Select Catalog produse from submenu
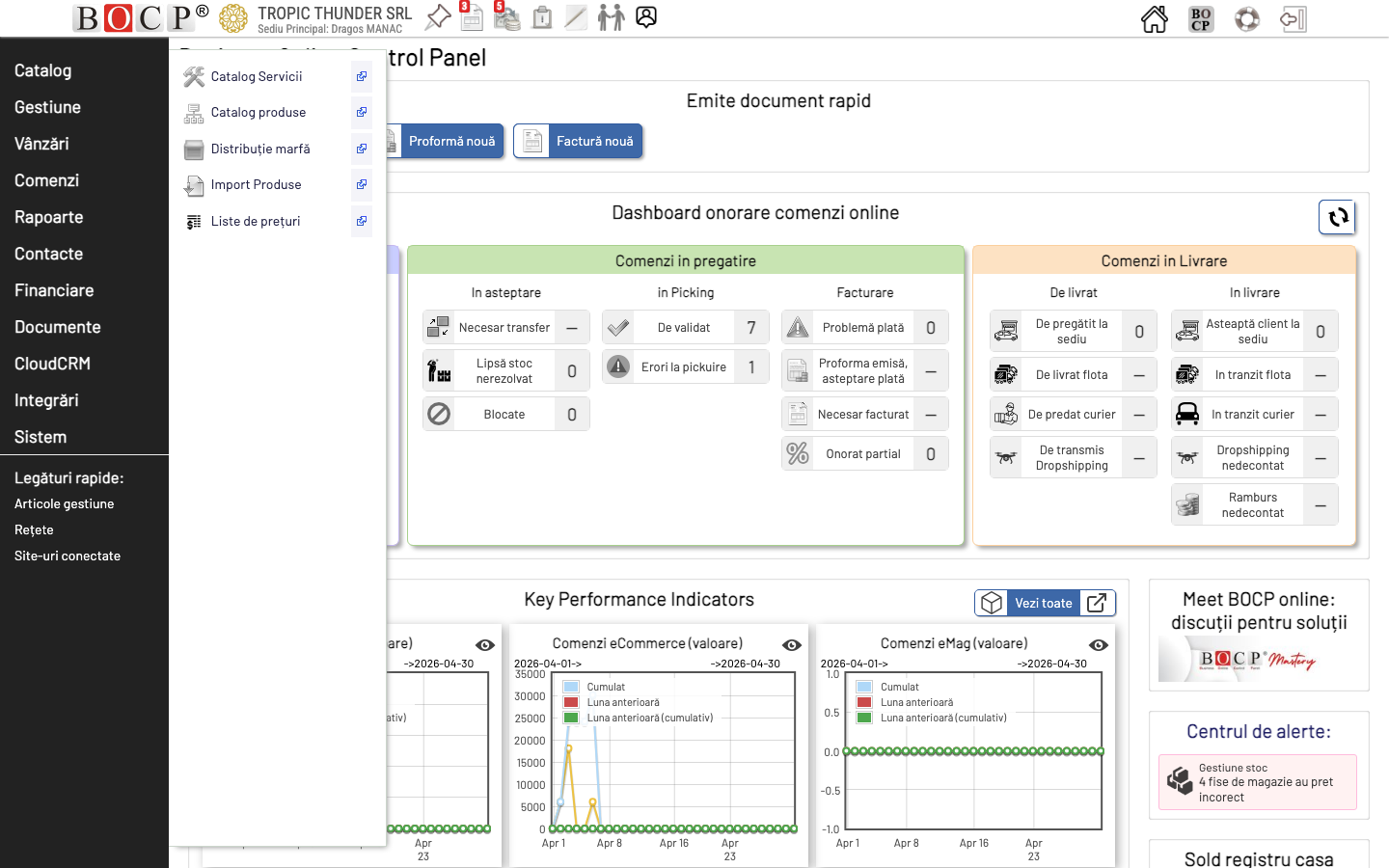Viewport: 1389px width, 868px height. pos(258,113)
